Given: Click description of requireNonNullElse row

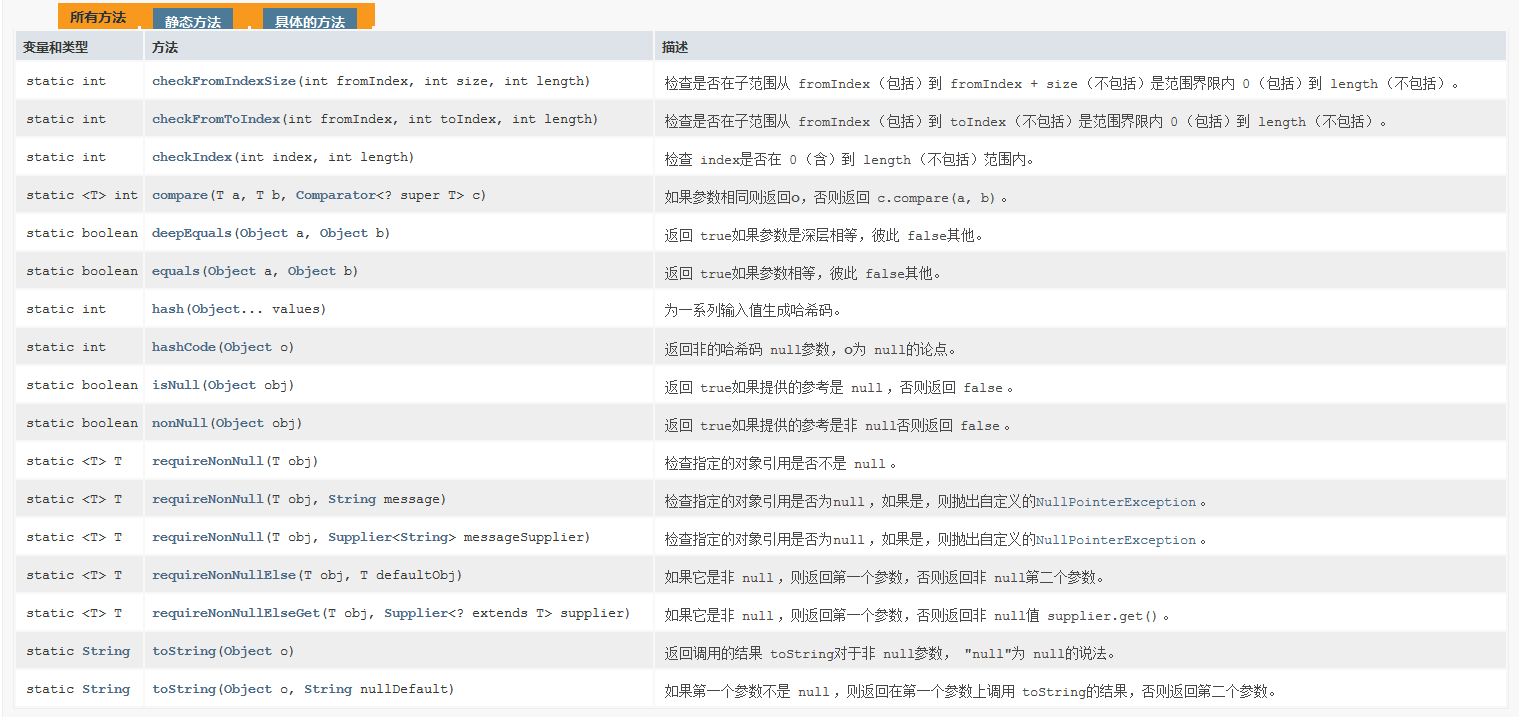Looking at the screenshot, I should pos(885,578).
